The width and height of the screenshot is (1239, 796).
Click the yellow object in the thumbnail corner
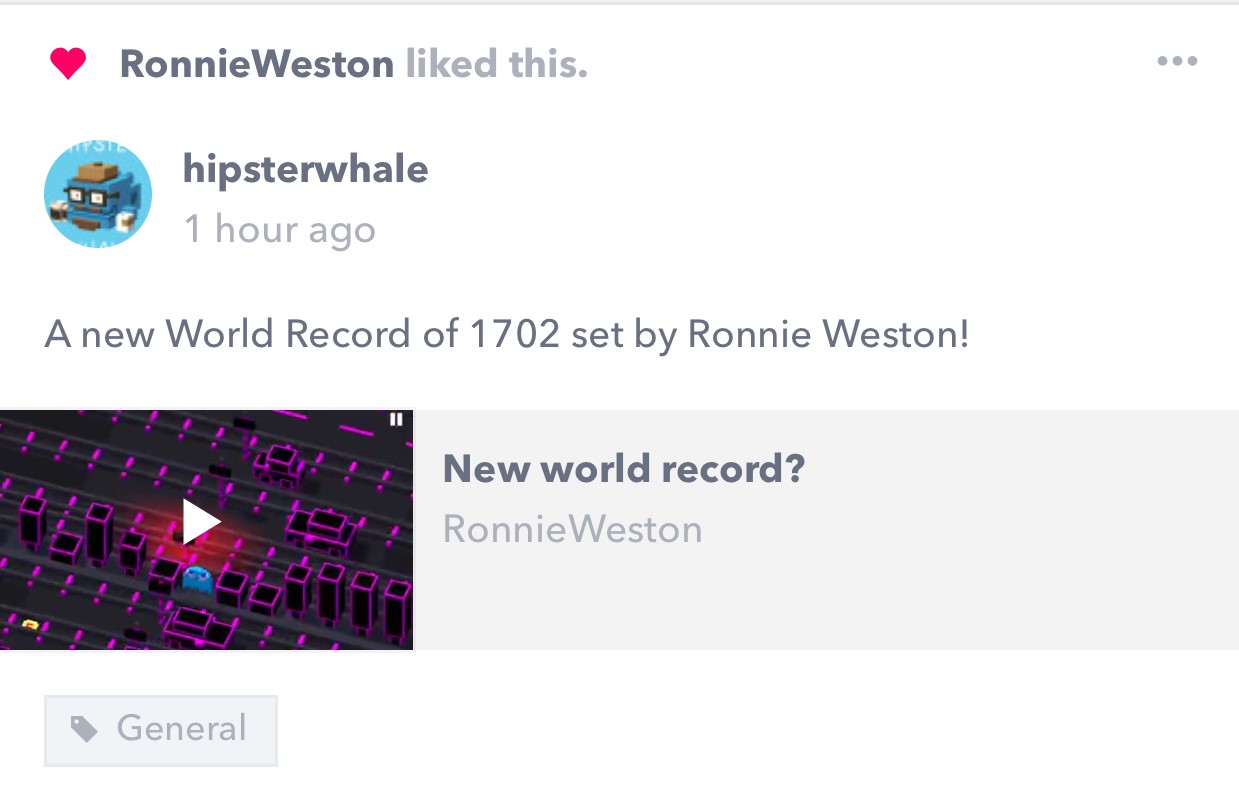pos(30,625)
